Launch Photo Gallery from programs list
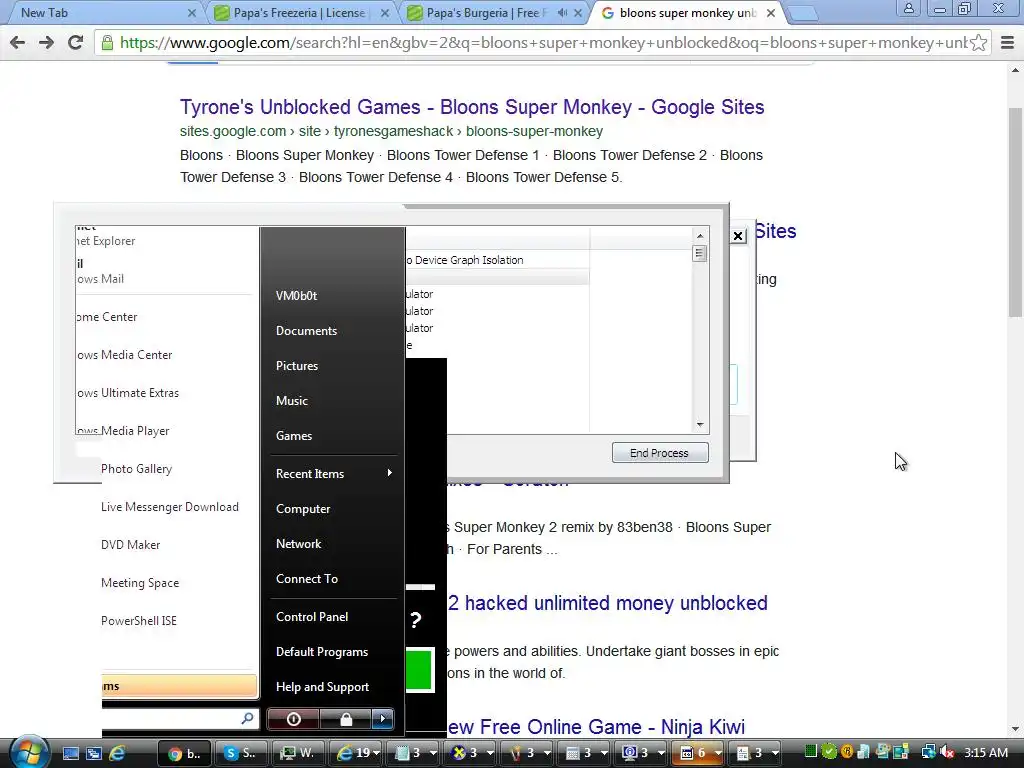The image size is (1024, 768). [x=136, y=469]
